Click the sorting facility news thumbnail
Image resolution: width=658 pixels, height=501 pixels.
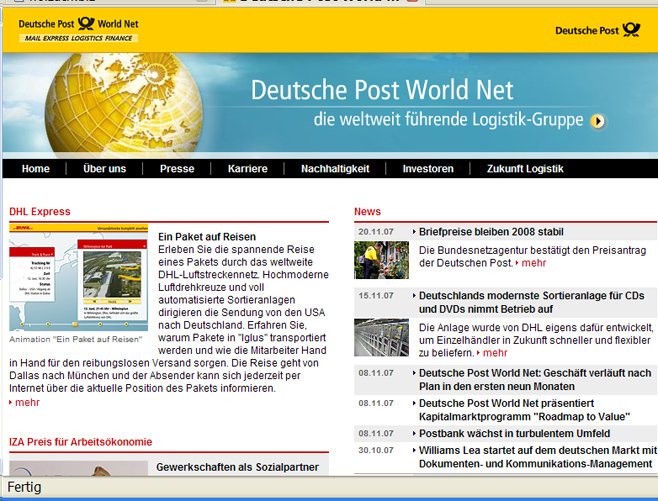tap(381, 337)
